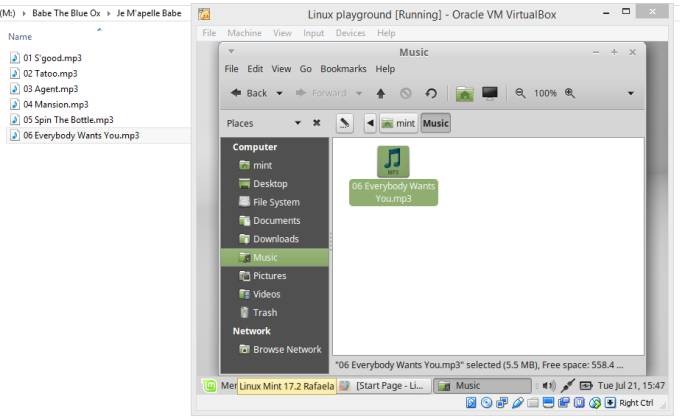Open the Computer toolbar icon
This screenshot has height=419, width=680.
point(490,93)
